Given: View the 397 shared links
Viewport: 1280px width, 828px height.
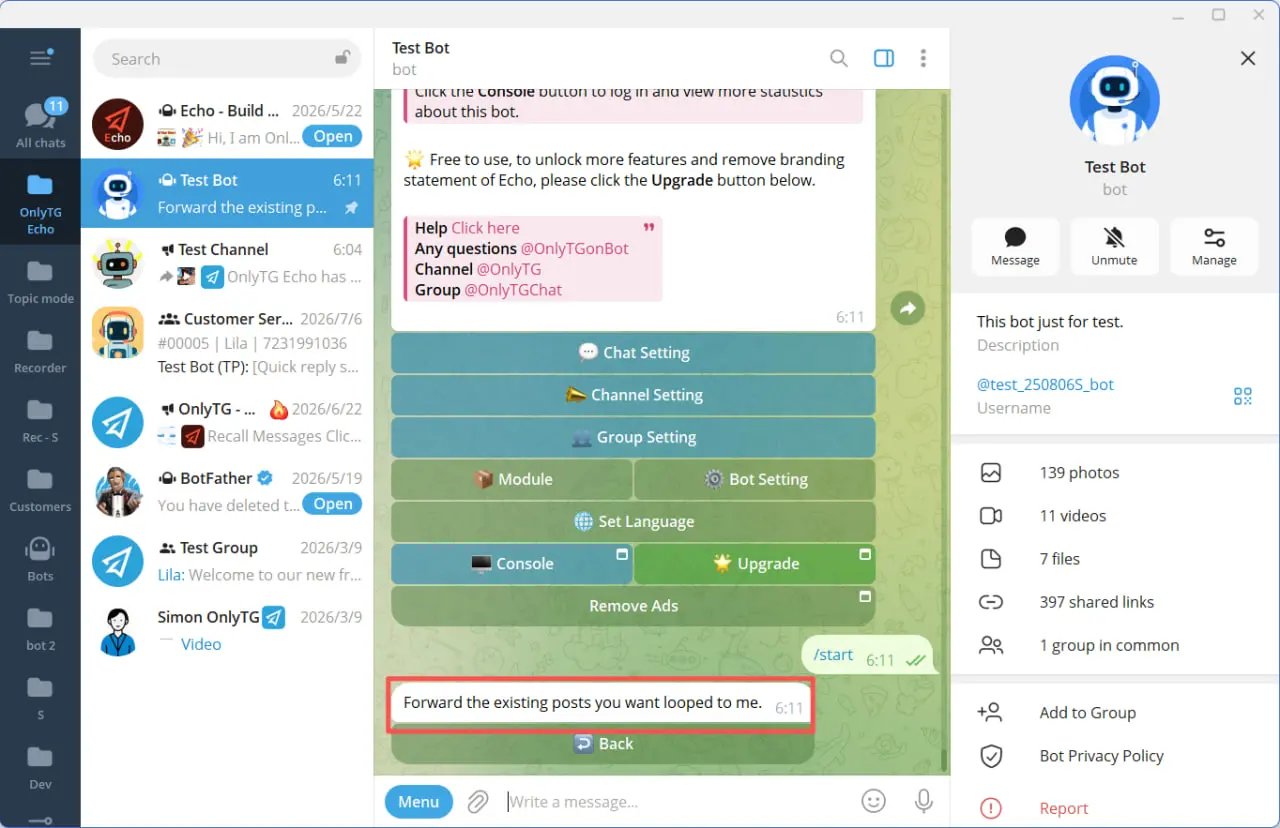Looking at the screenshot, I should pyautogui.click(x=1115, y=602).
